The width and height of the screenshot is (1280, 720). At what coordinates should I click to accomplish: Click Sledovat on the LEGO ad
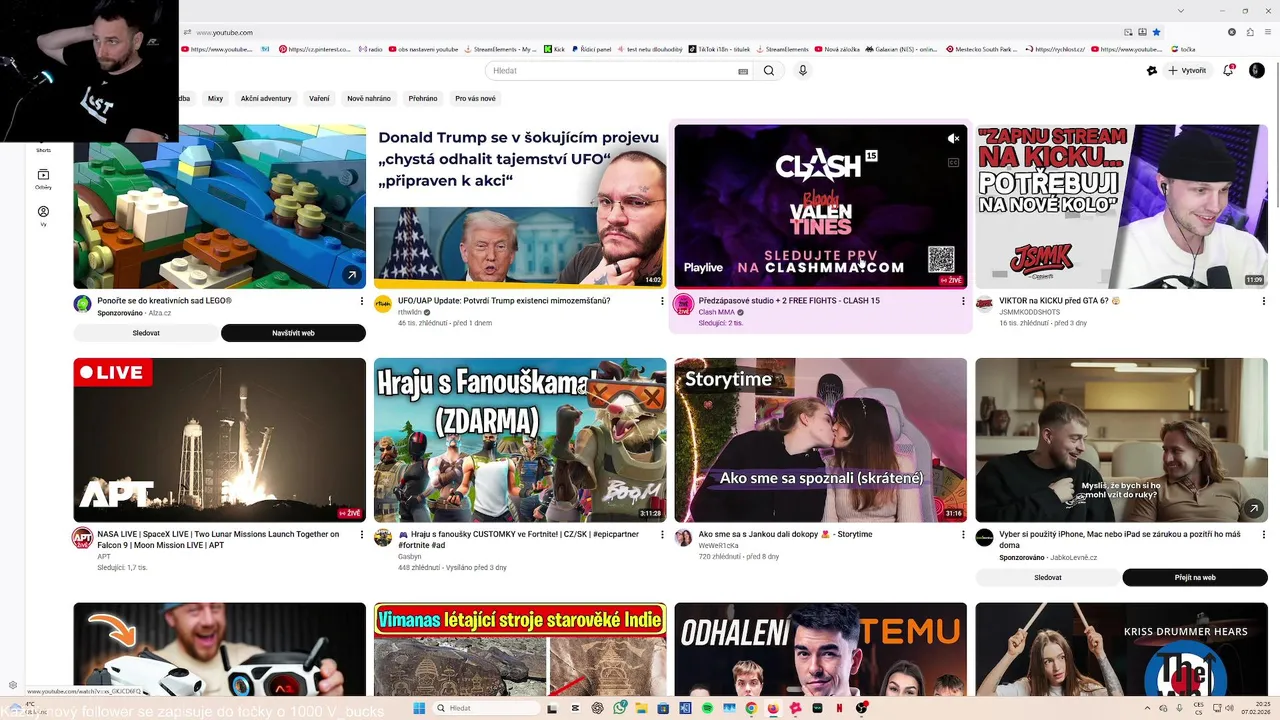point(146,333)
